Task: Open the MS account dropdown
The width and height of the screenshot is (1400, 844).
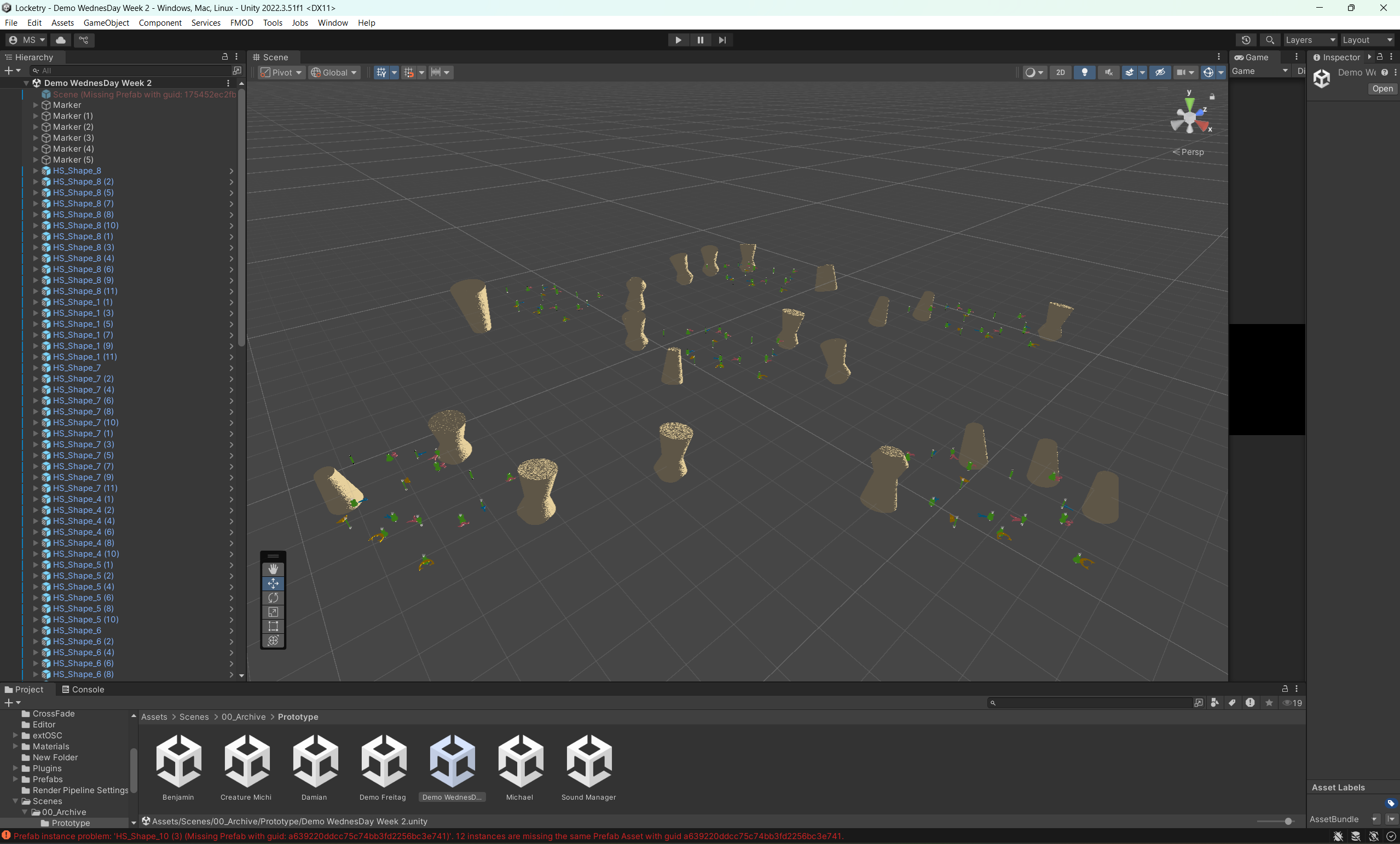Action: 27,40
